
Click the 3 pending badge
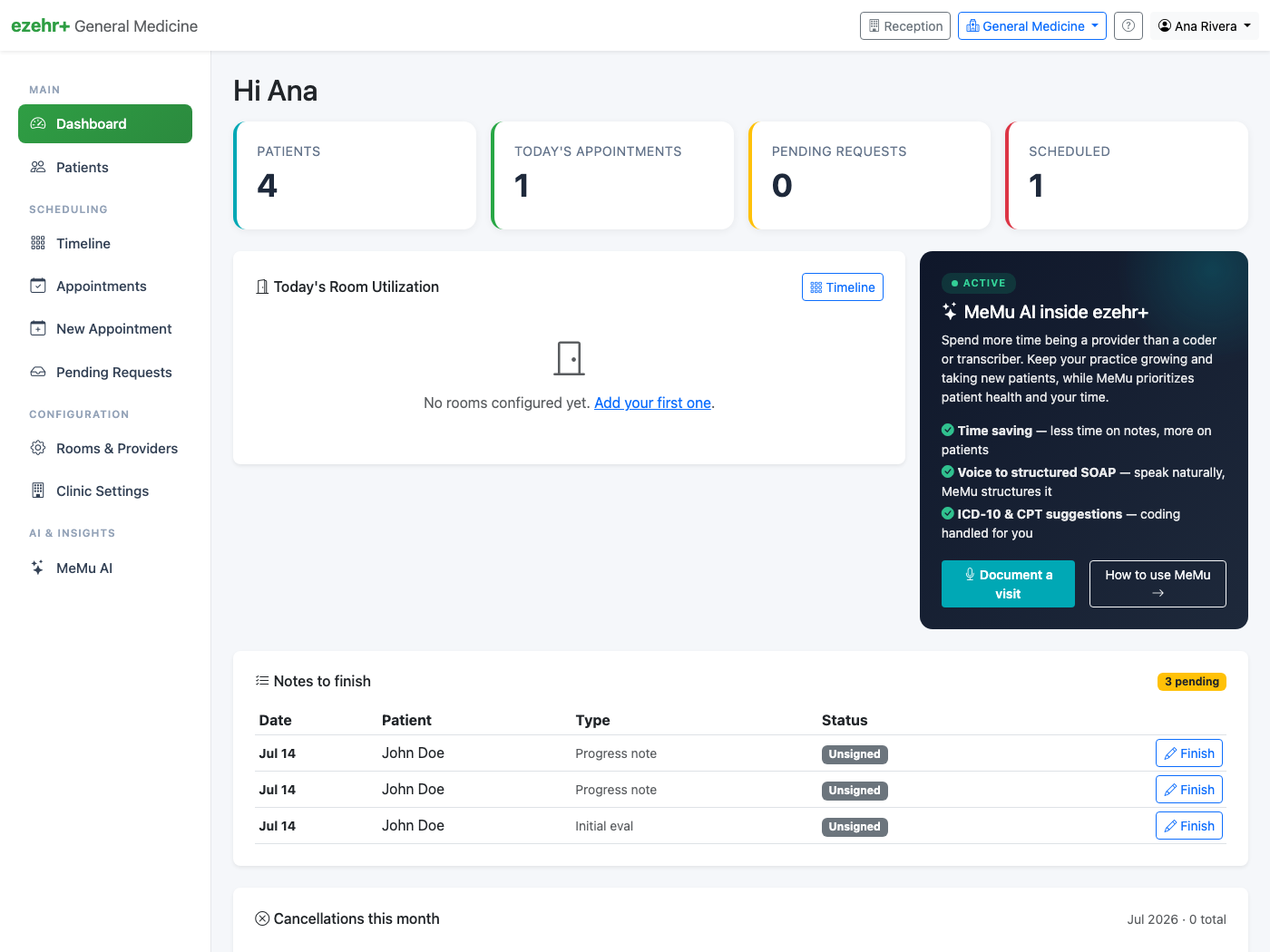1192,681
